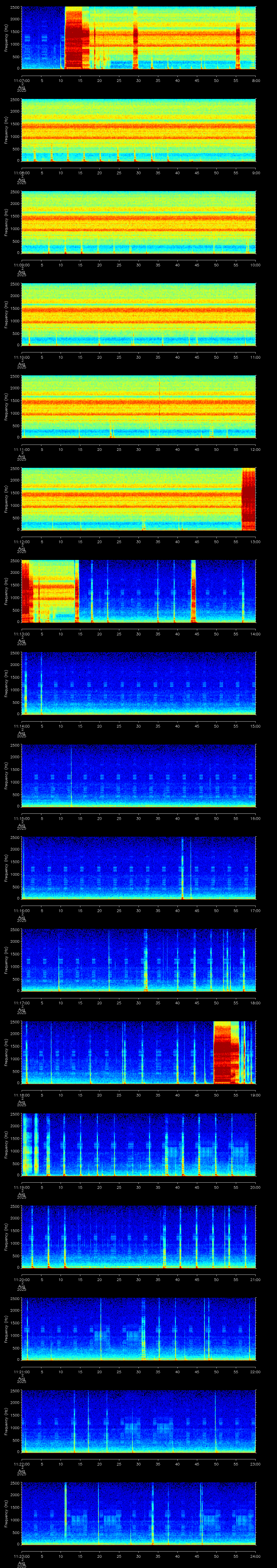Click the '8:00' end label of the first row
Image resolution: width=277 pixels, height=1568 pixels.
(x=256, y=80)
